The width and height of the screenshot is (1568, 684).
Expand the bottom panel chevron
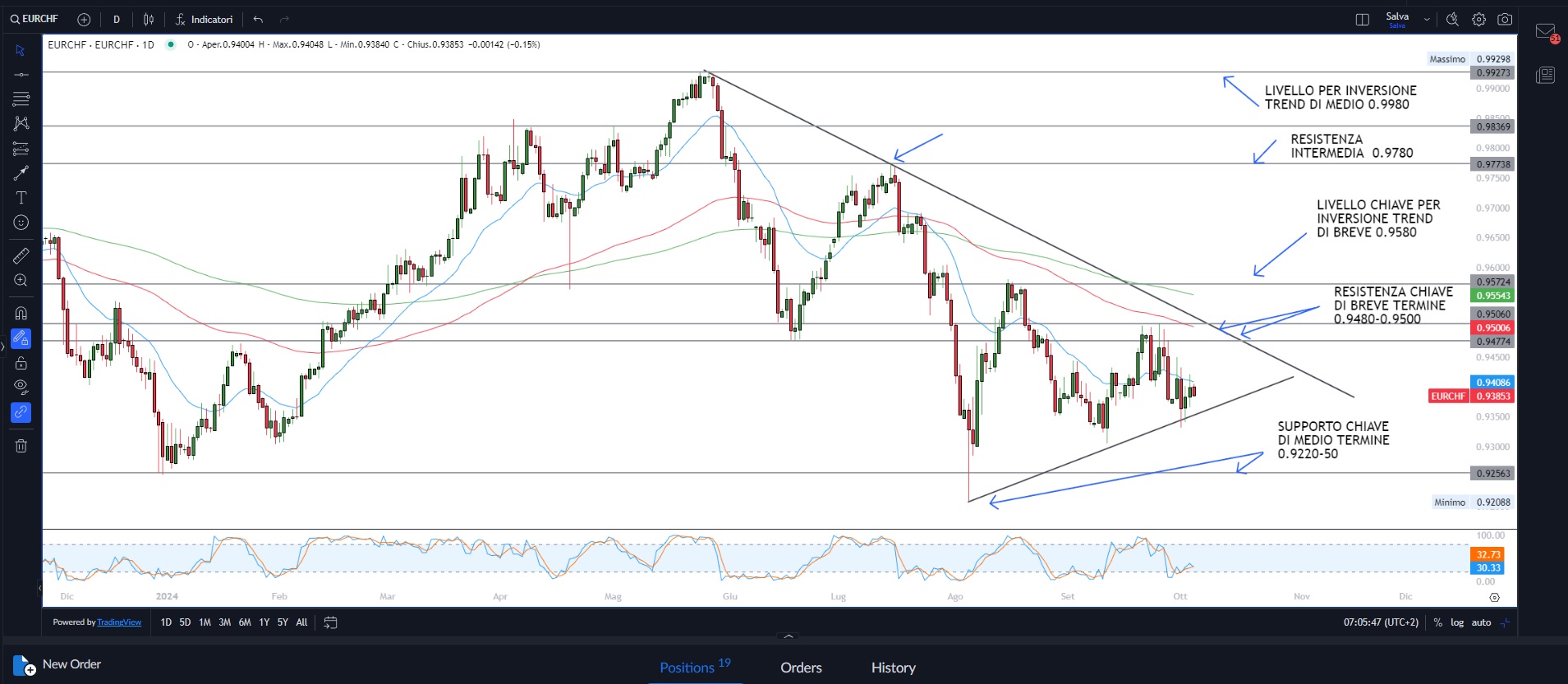pos(789,636)
